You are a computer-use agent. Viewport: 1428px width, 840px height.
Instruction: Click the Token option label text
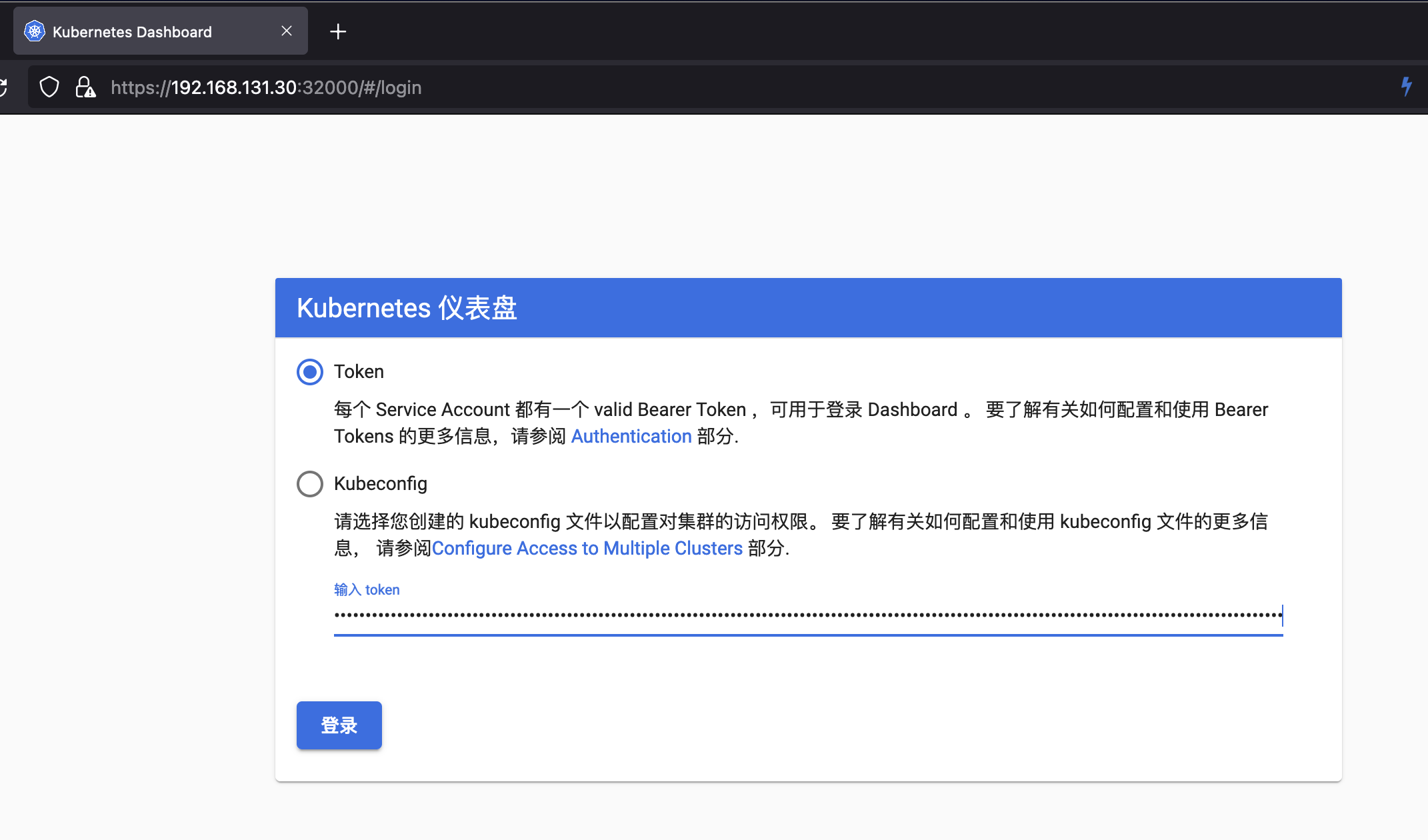click(x=359, y=372)
